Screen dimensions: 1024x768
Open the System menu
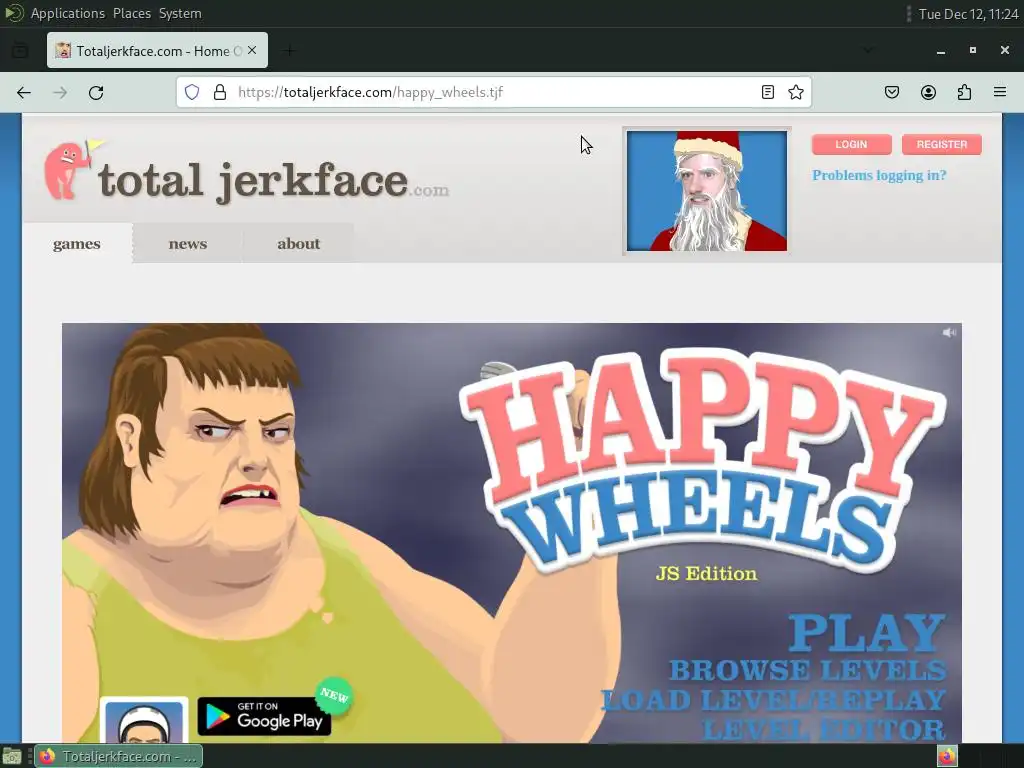click(x=180, y=13)
